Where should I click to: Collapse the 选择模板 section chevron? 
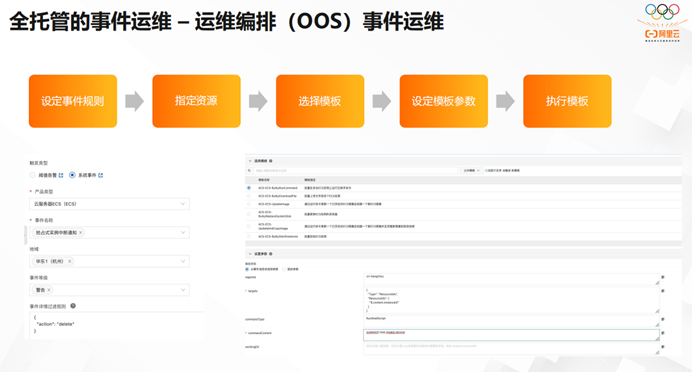250,161
